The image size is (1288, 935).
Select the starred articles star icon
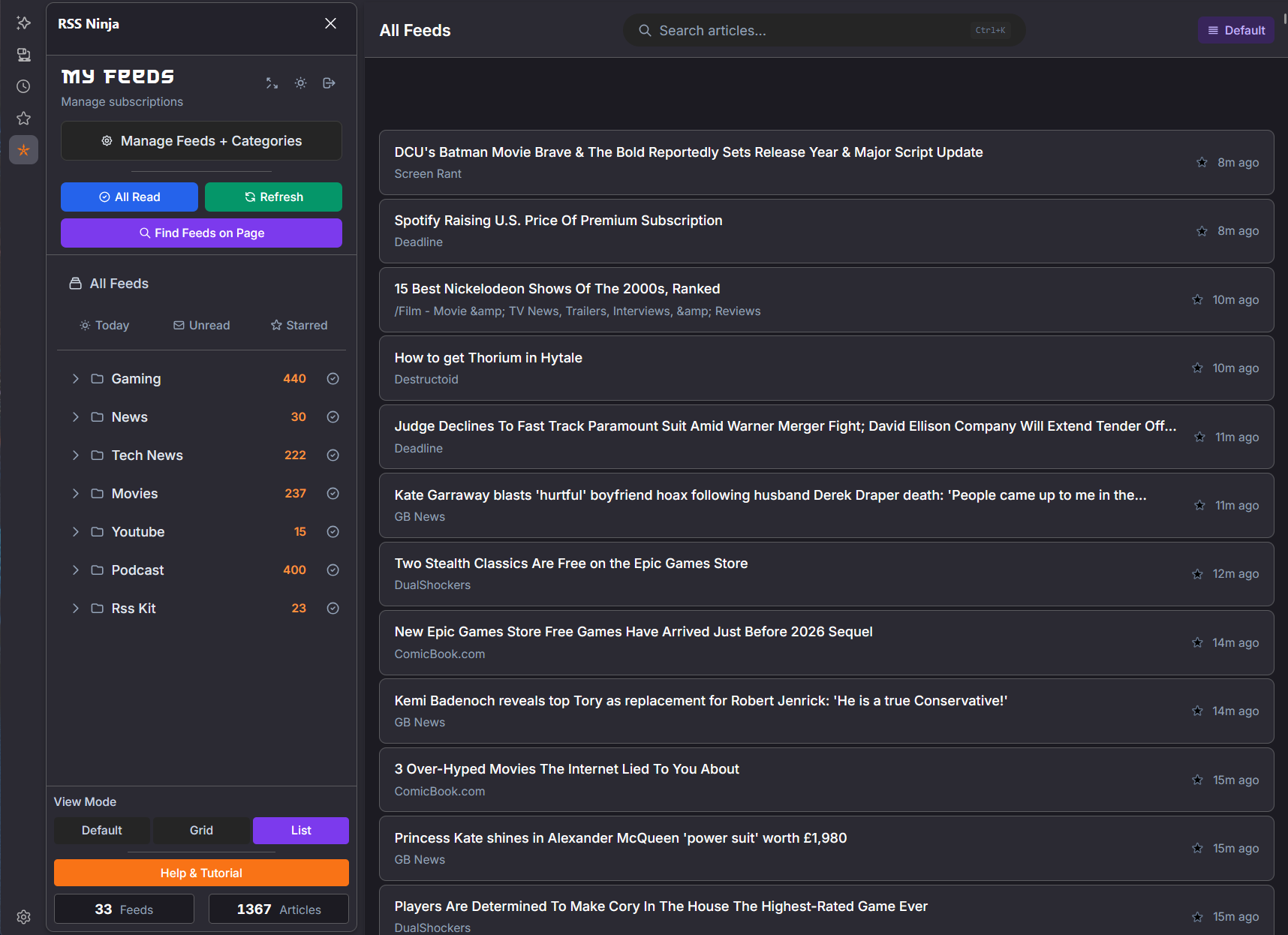23,118
